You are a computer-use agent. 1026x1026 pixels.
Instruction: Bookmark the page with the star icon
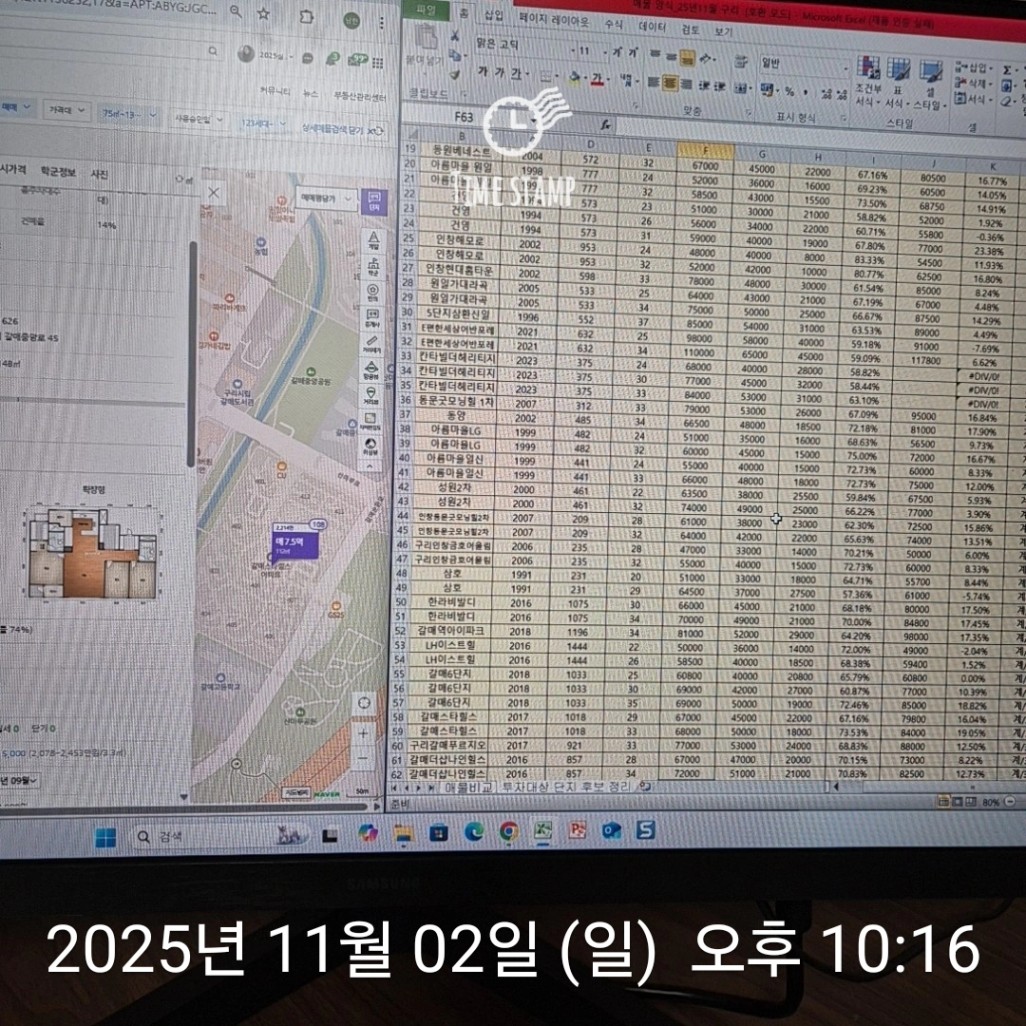coord(263,13)
